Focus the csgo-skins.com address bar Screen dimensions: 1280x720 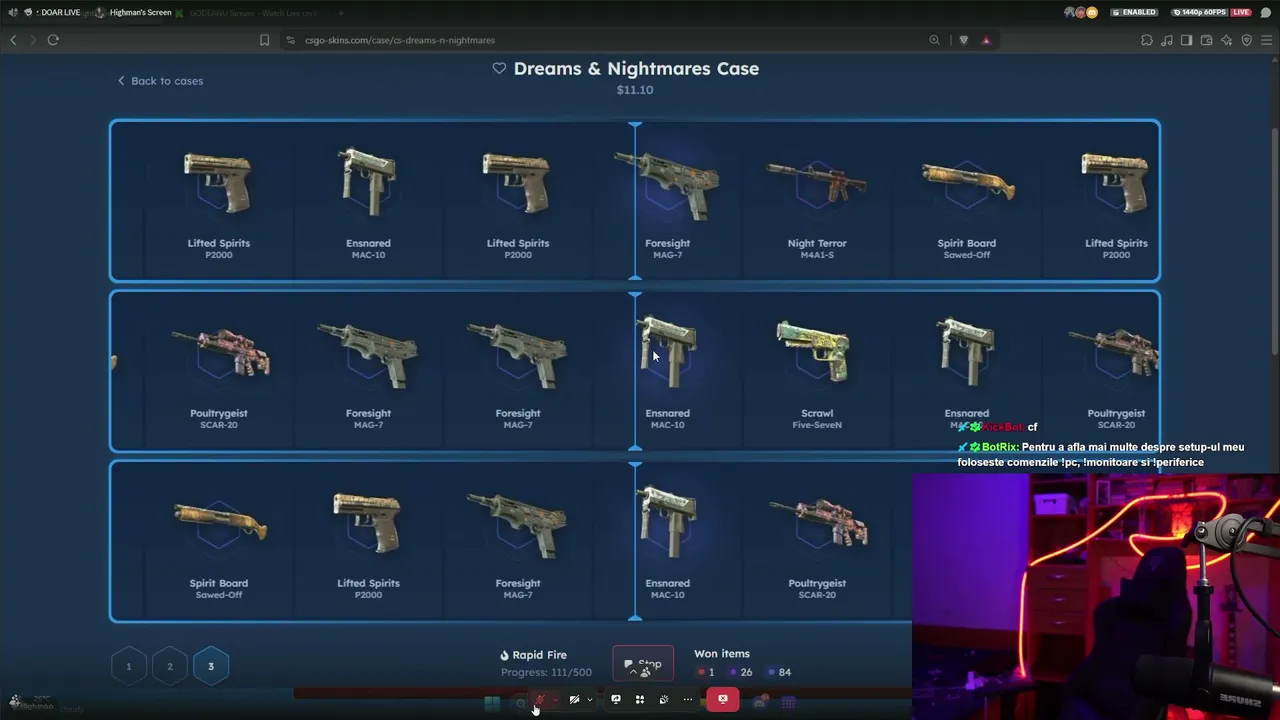click(x=400, y=40)
